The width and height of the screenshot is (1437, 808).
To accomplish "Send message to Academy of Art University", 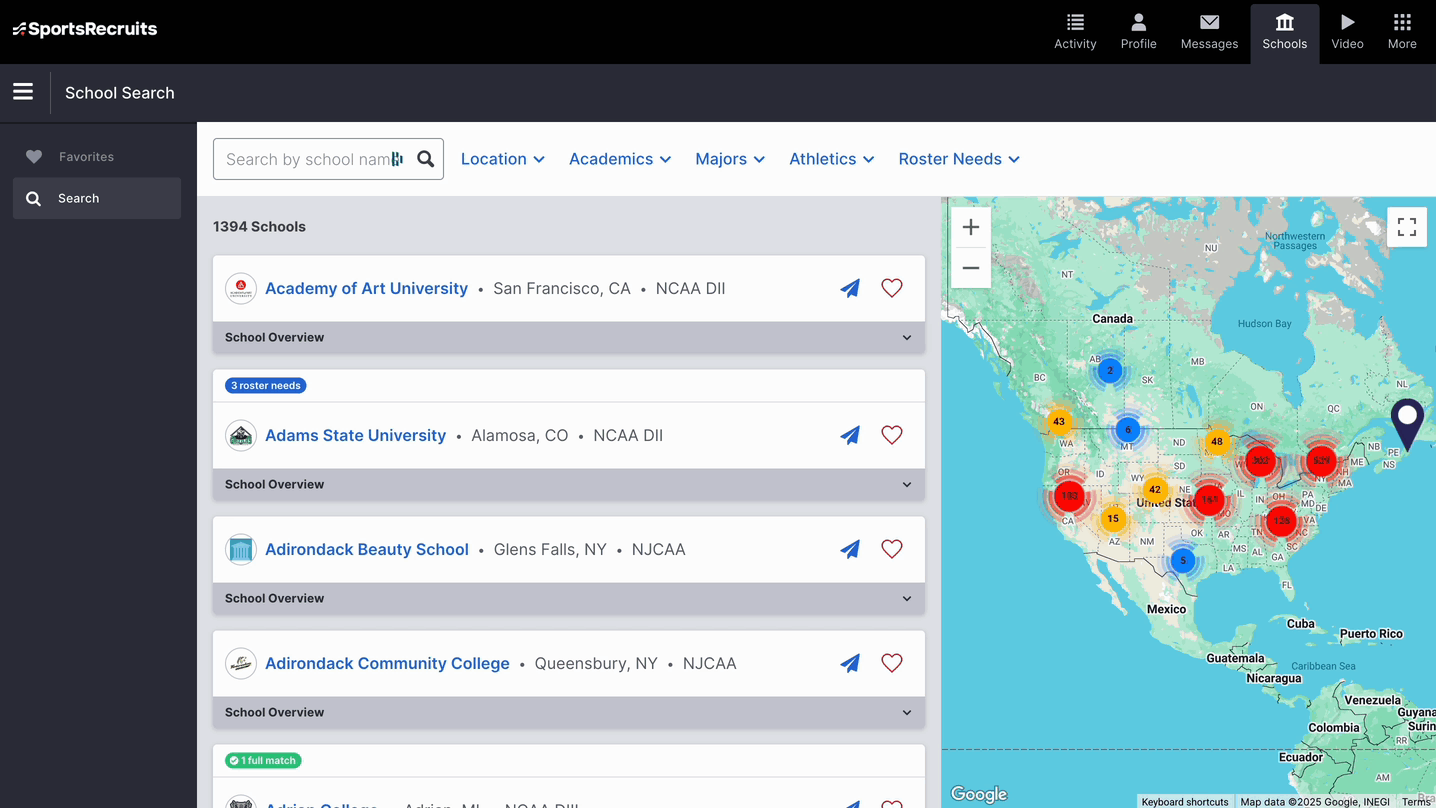I will pyautogui.click(x=850, y=288).
